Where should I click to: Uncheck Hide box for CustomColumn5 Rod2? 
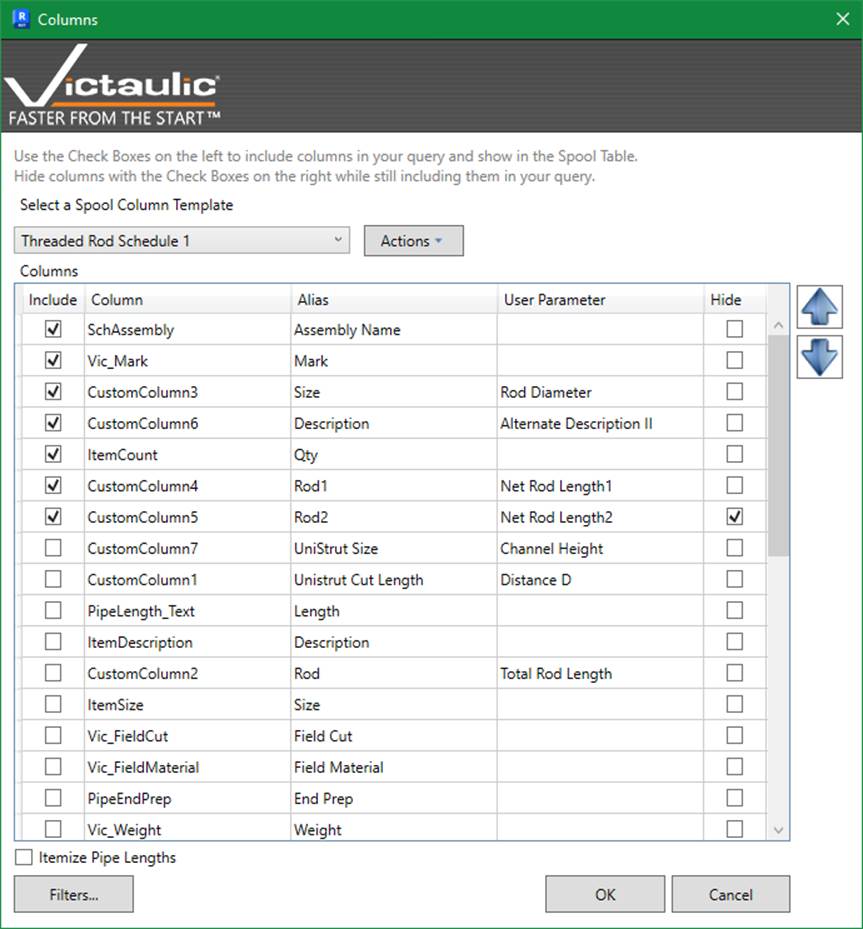pyautogui.click(x=735, y=517)
